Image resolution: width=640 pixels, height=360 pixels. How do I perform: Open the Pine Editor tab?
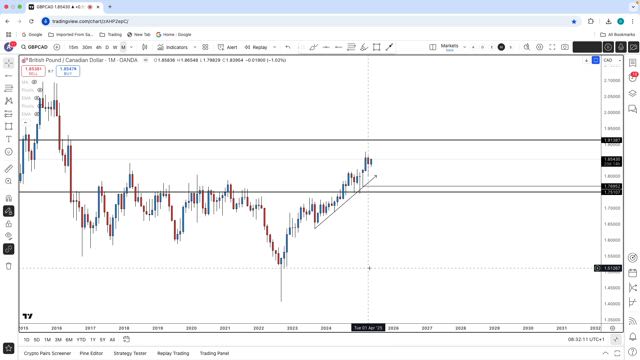pyautogui.click(x=91, y=353)
